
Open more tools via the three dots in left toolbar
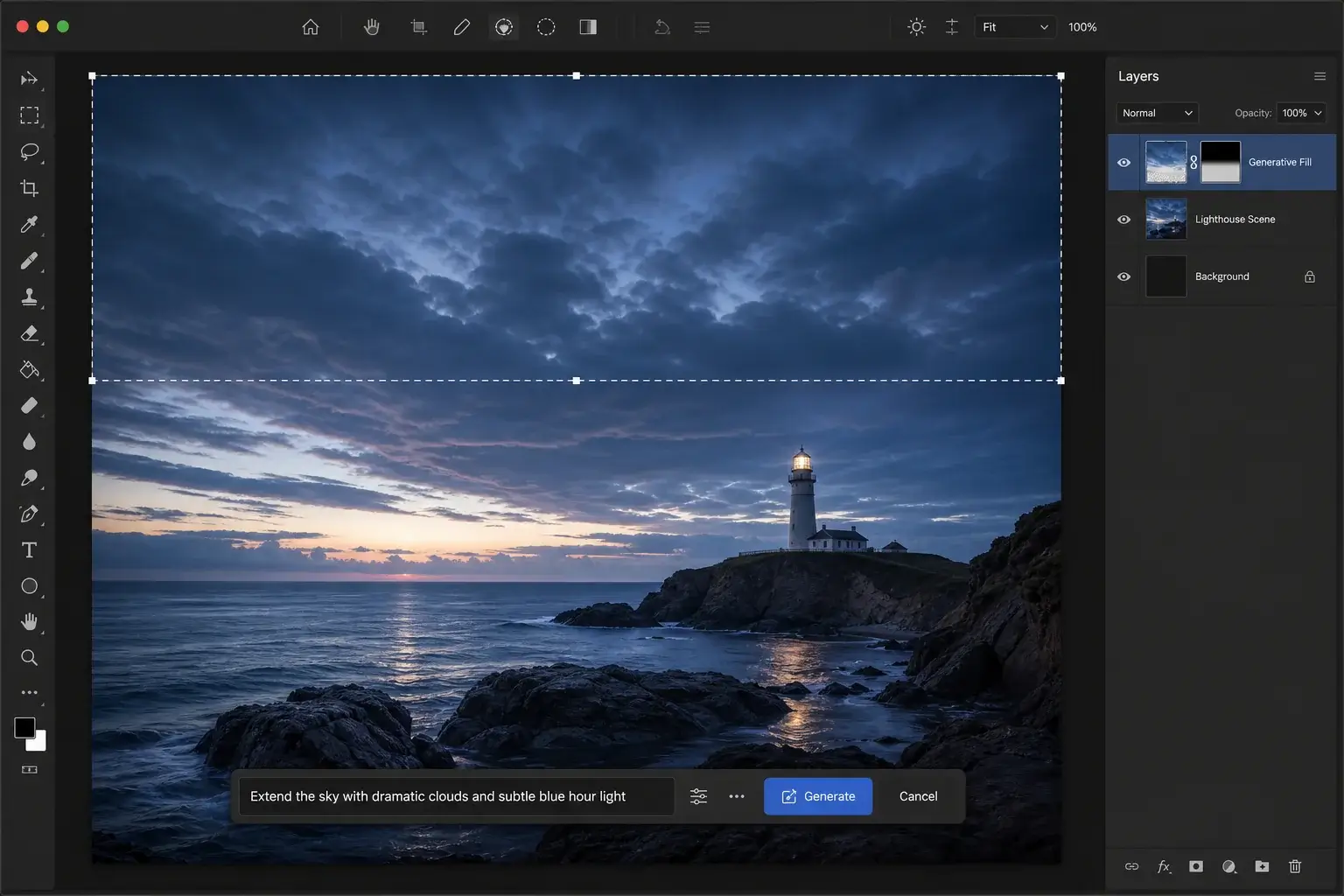point(30,692)
